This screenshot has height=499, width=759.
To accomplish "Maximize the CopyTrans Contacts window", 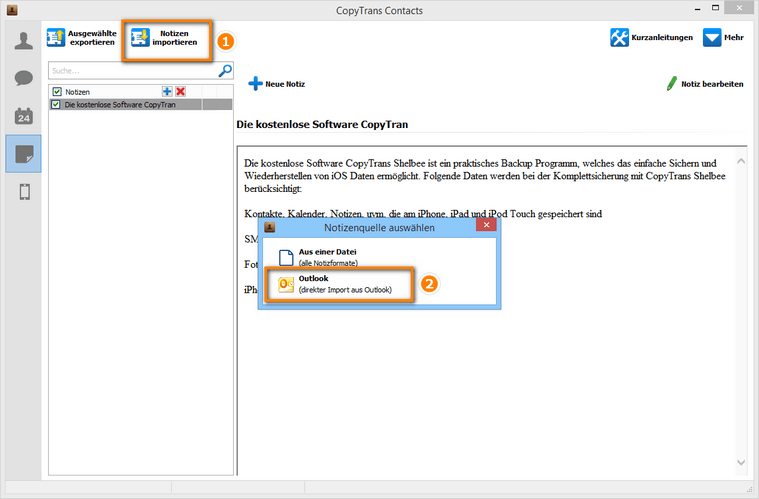I will point(715,8).
